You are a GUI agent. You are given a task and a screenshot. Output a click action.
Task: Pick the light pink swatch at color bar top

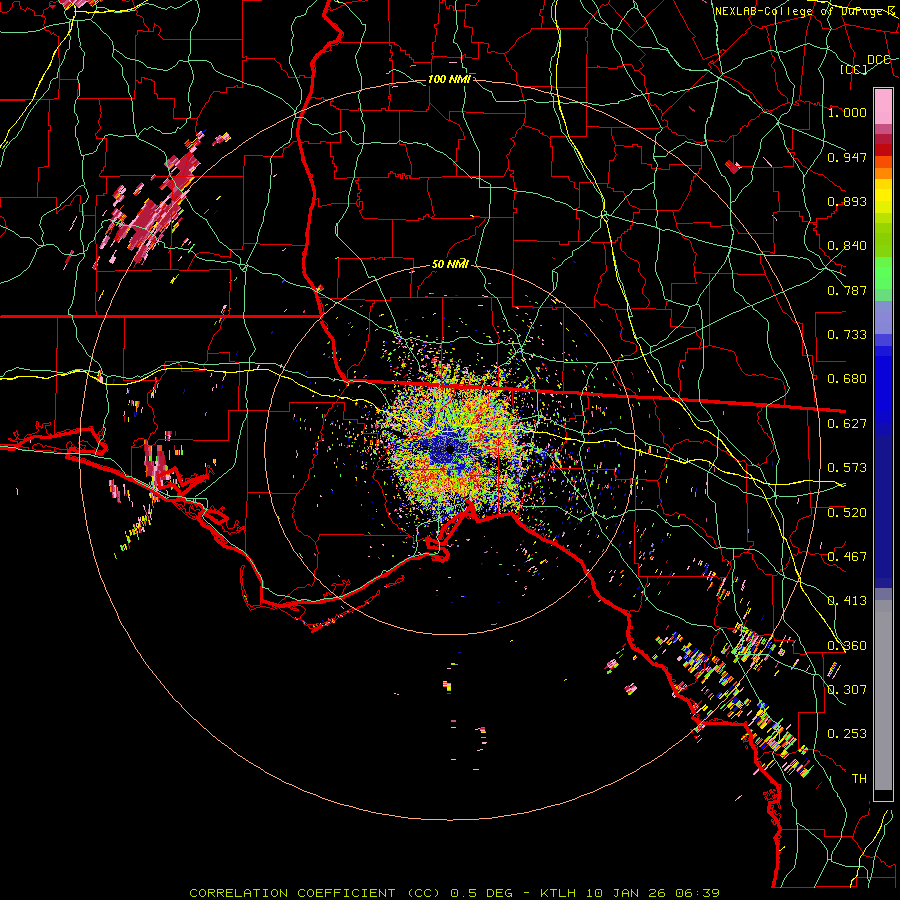tap(883, 106)
